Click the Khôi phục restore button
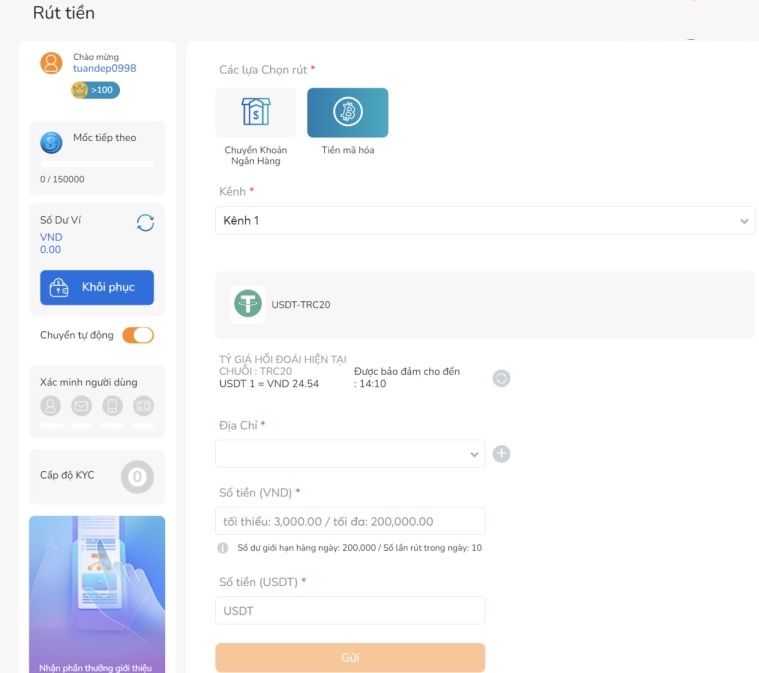The width and height of the screenshot is (759, 673). [x=97, y=288]
